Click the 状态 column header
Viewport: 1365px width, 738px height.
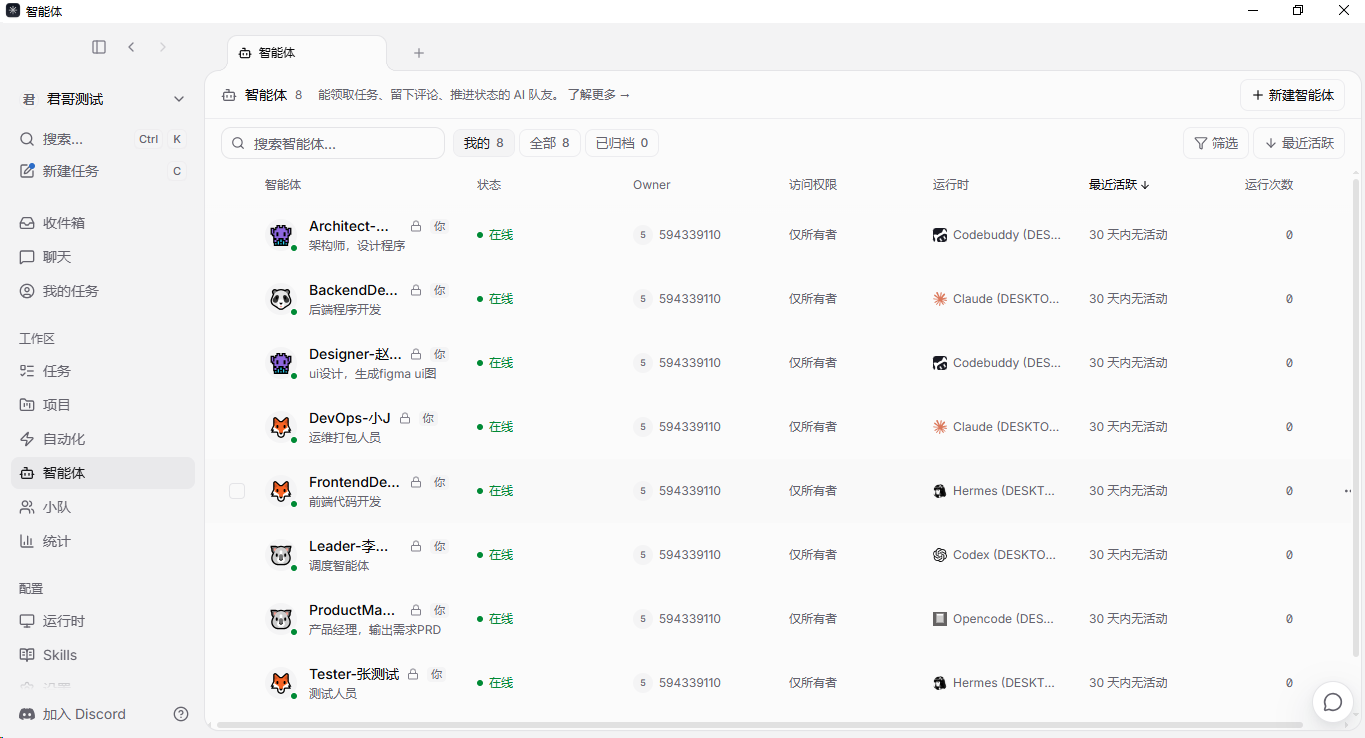tap(489, 185)
